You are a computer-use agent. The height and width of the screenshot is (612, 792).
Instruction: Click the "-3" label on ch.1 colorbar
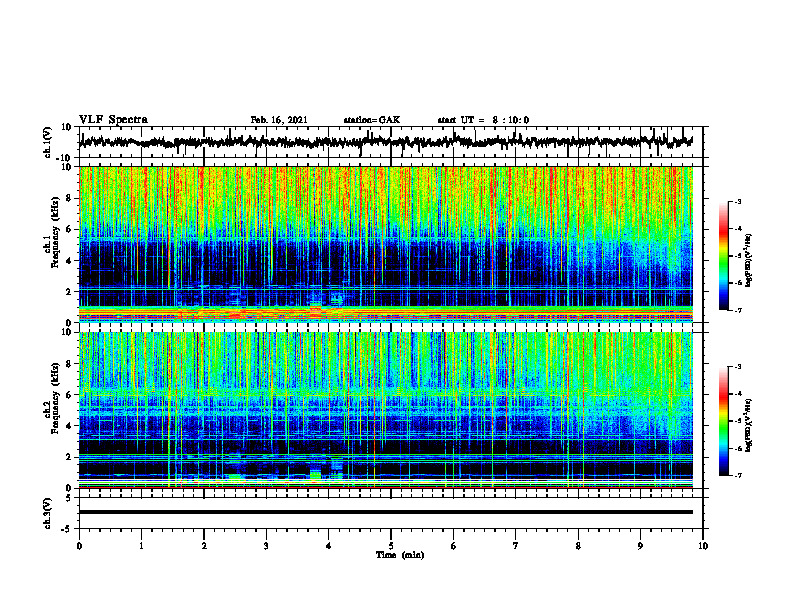738,201
